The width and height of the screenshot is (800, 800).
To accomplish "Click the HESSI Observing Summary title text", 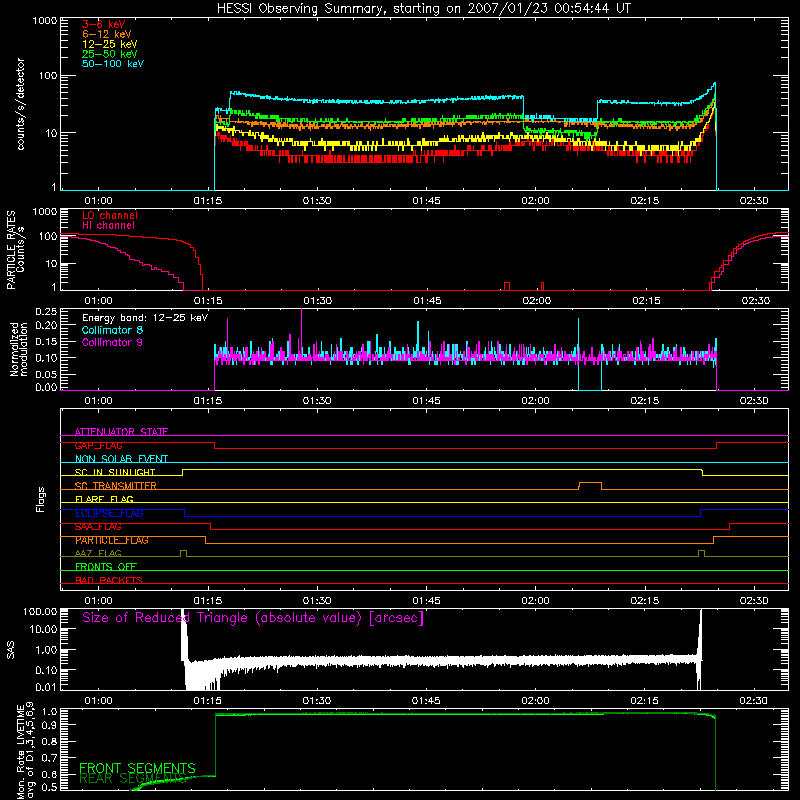I will (424, 9).
